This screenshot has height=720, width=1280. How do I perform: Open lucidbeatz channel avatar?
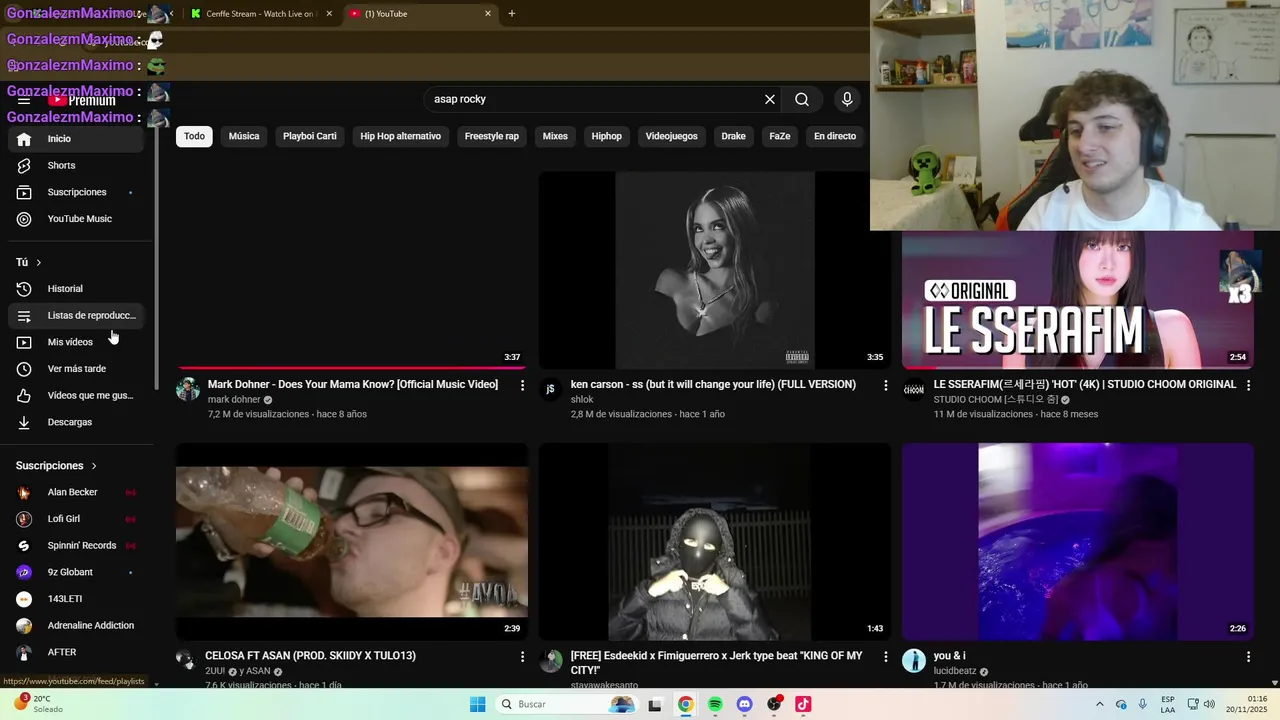click(x=914, y=660)
